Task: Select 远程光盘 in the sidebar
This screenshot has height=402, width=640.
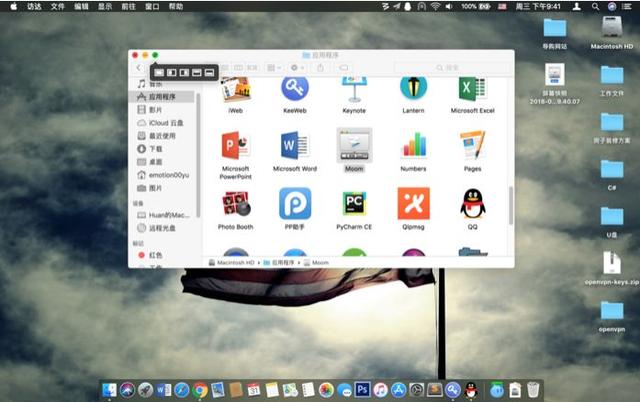Action: 162,228
